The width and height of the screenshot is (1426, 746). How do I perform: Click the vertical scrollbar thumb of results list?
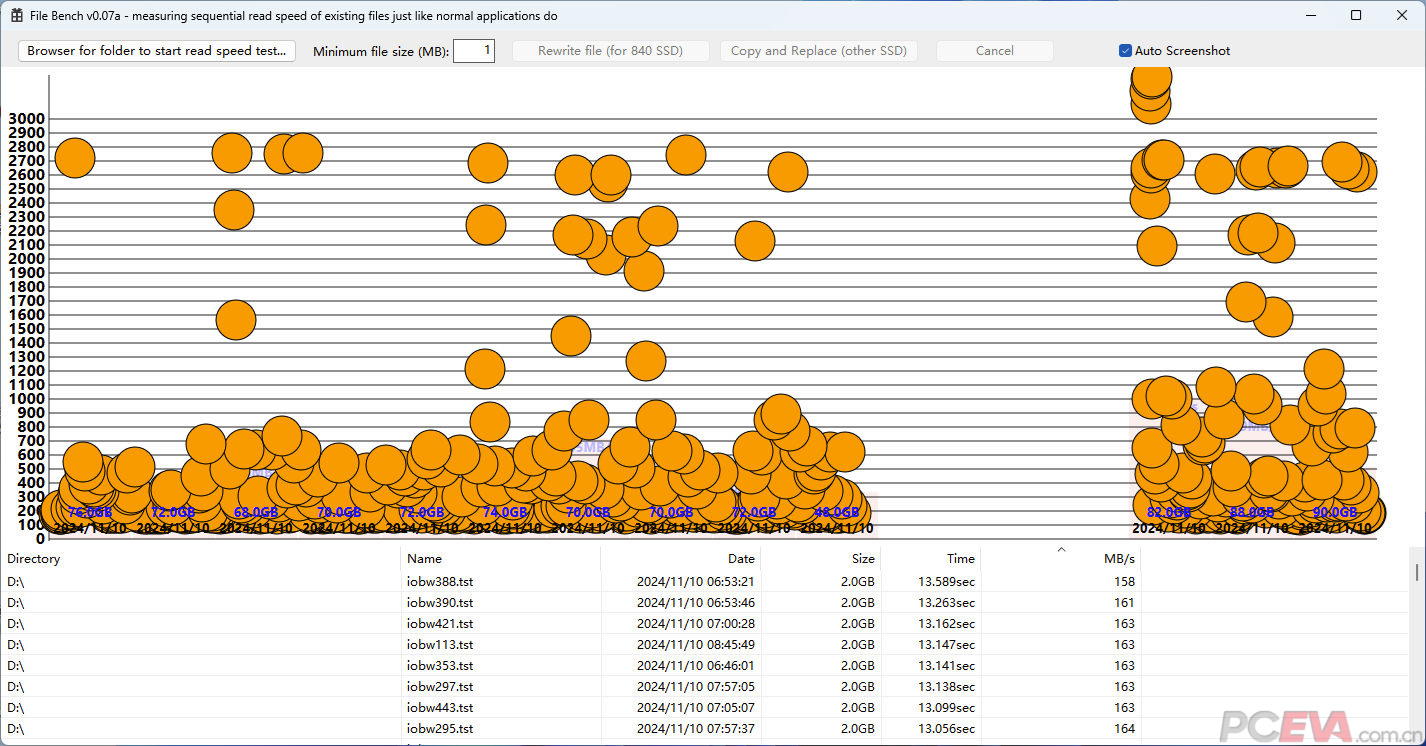[x=1416, y=571]
